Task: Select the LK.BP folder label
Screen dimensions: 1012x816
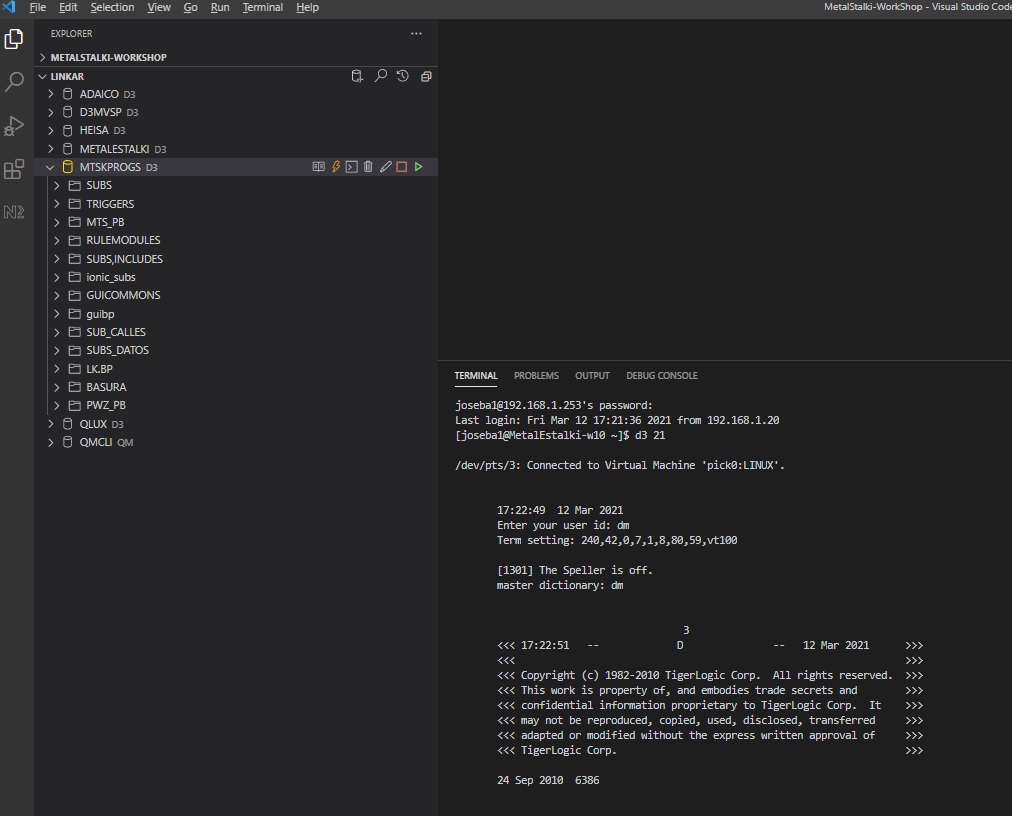Action: pos(99,369)
